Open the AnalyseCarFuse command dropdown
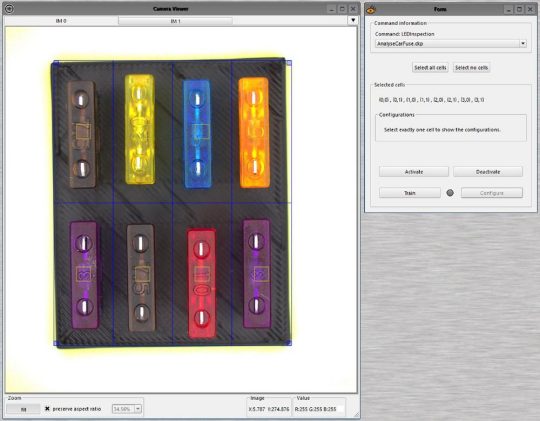This screenshot has width=540, height=421. pyautogui.click(x=523, y=44)
